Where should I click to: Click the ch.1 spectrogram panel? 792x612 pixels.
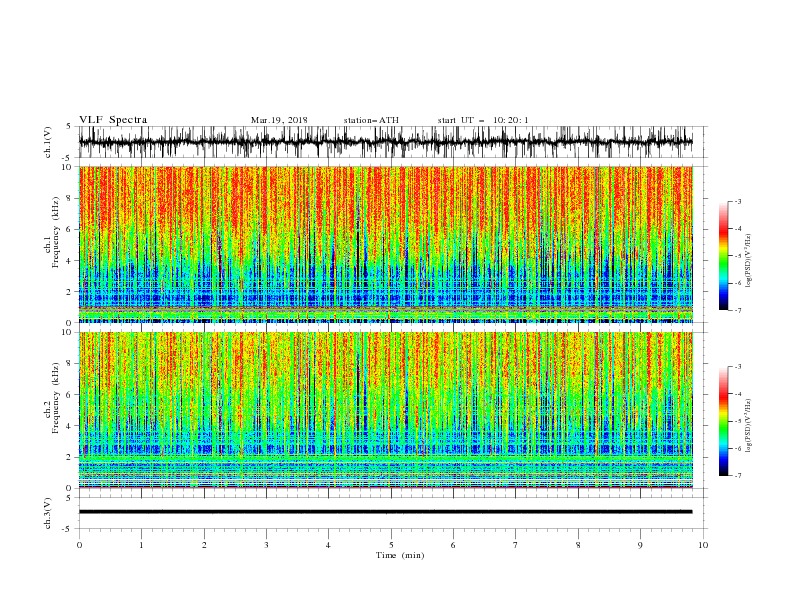(385, 244)
